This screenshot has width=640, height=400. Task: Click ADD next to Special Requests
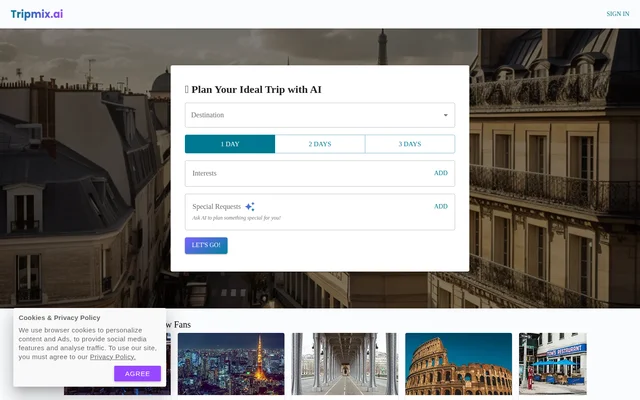(x=441, y=207)
